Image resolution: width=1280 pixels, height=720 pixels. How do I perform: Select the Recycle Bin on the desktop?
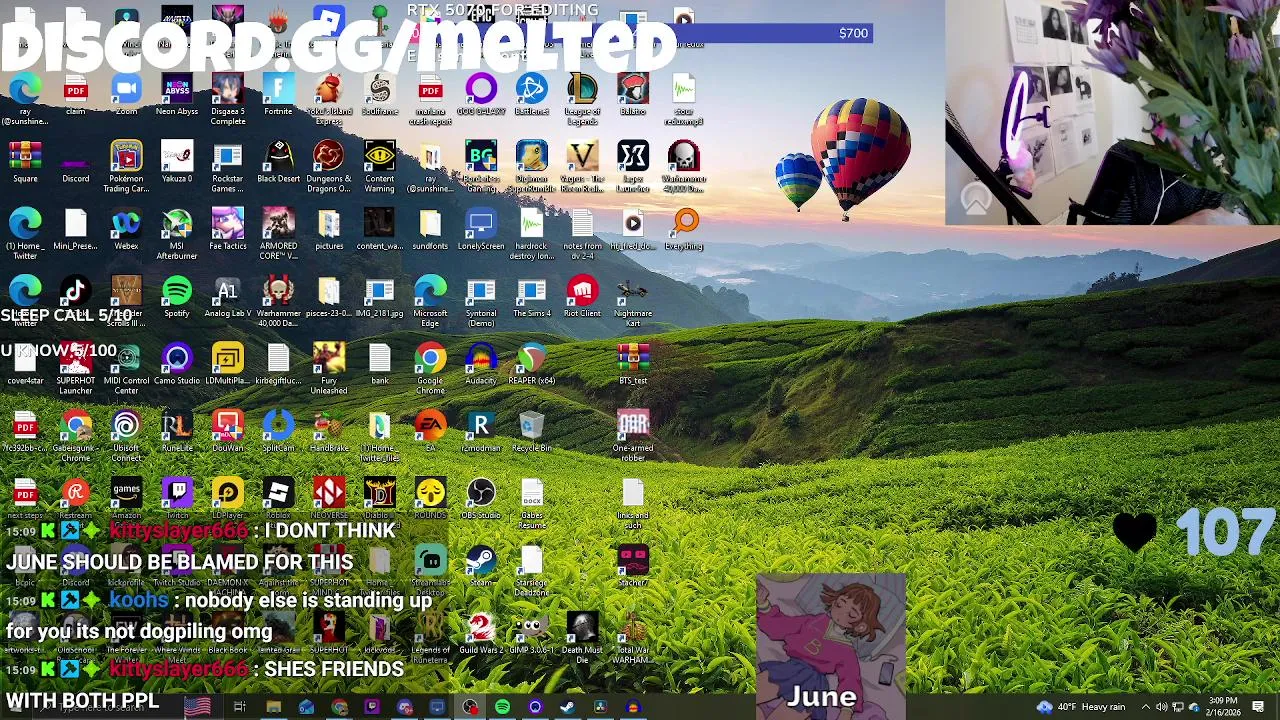tap(531, 431)
